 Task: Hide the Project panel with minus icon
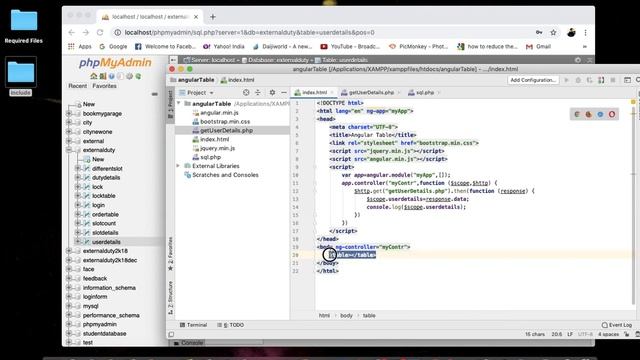(284, 93)
